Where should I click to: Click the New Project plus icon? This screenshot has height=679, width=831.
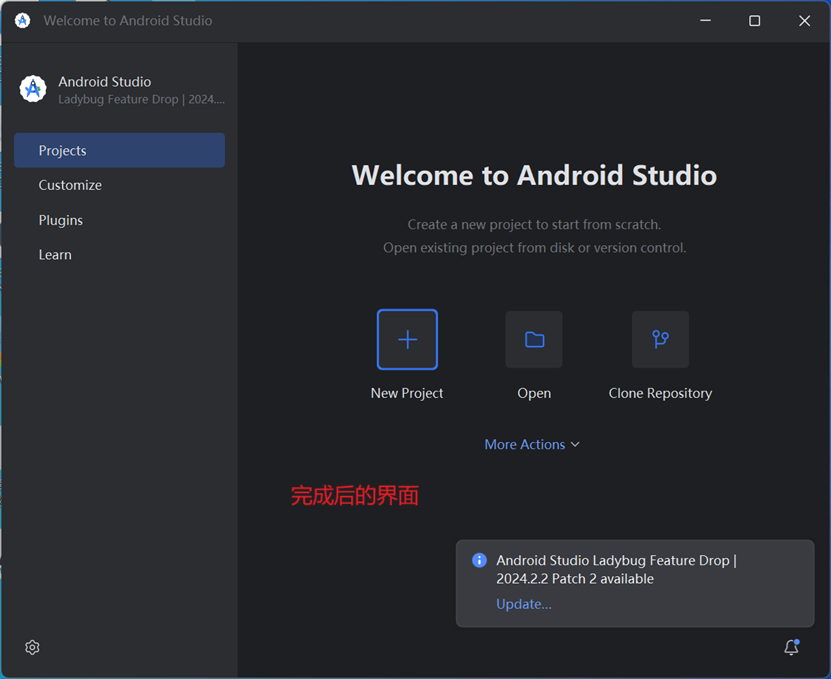coord(407,339)
